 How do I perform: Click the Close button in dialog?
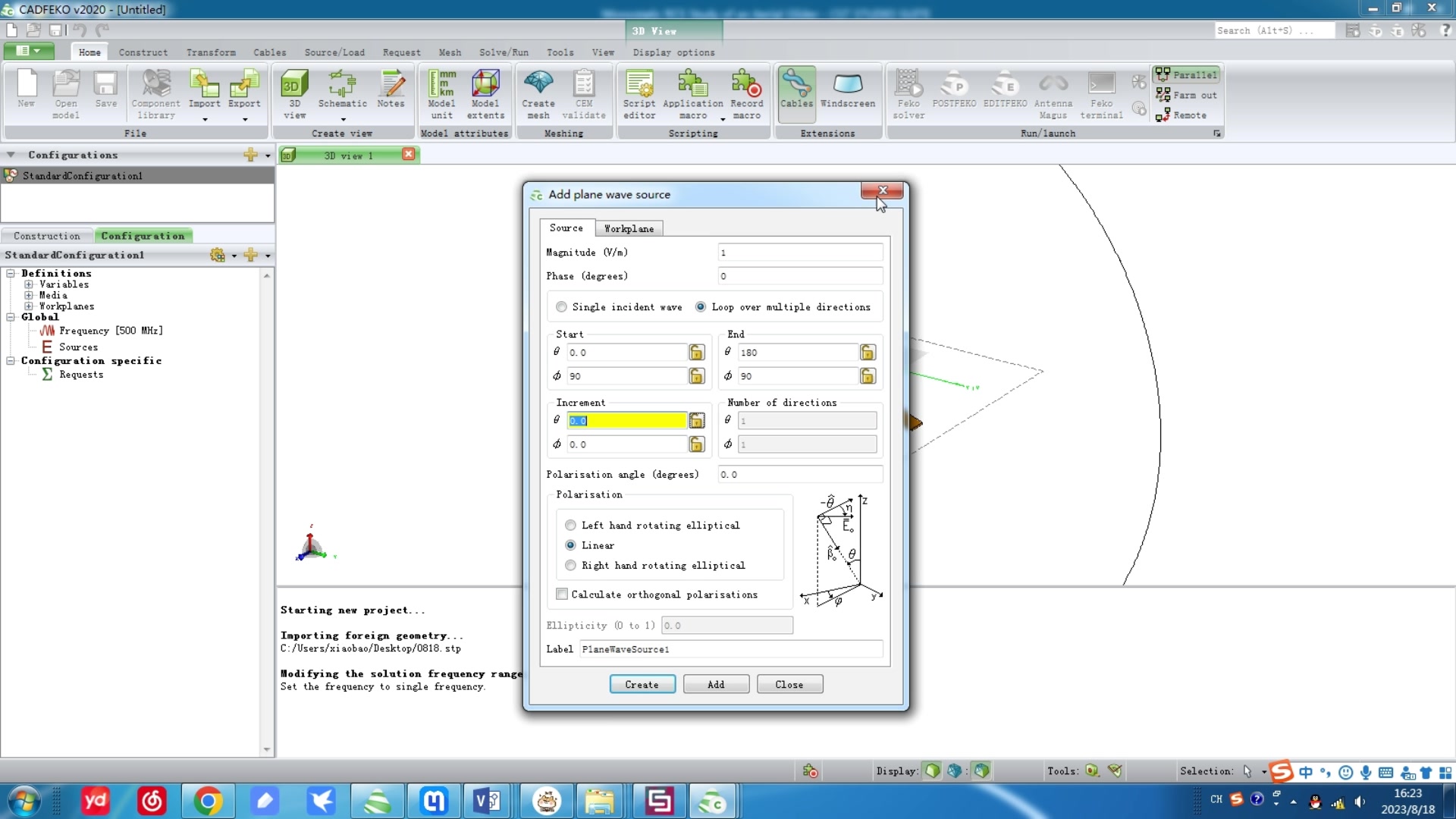[789, 684]
